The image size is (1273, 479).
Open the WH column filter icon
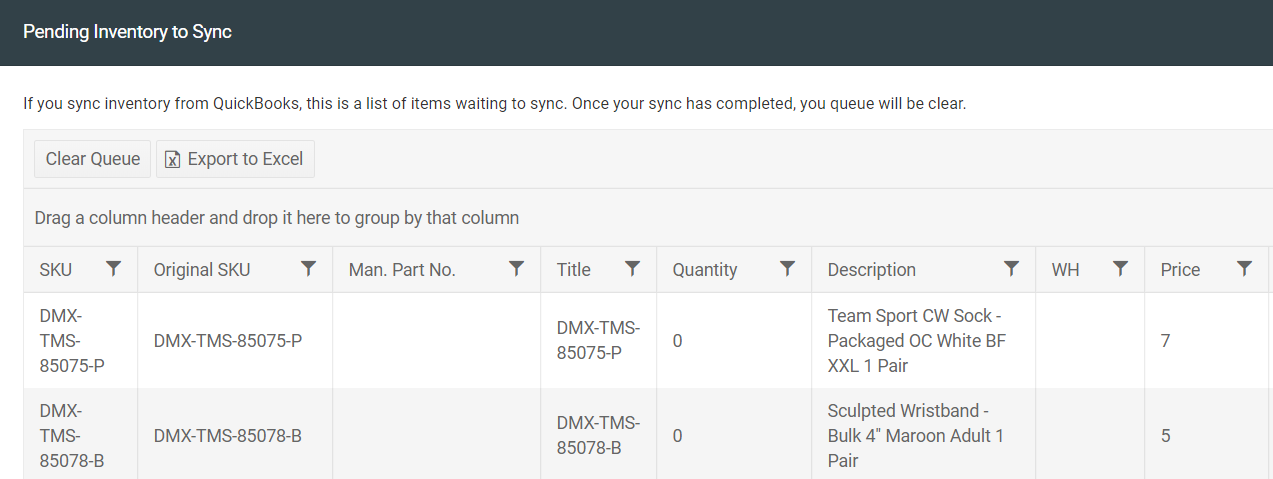pyautogui.click(x=1121, y=269)
